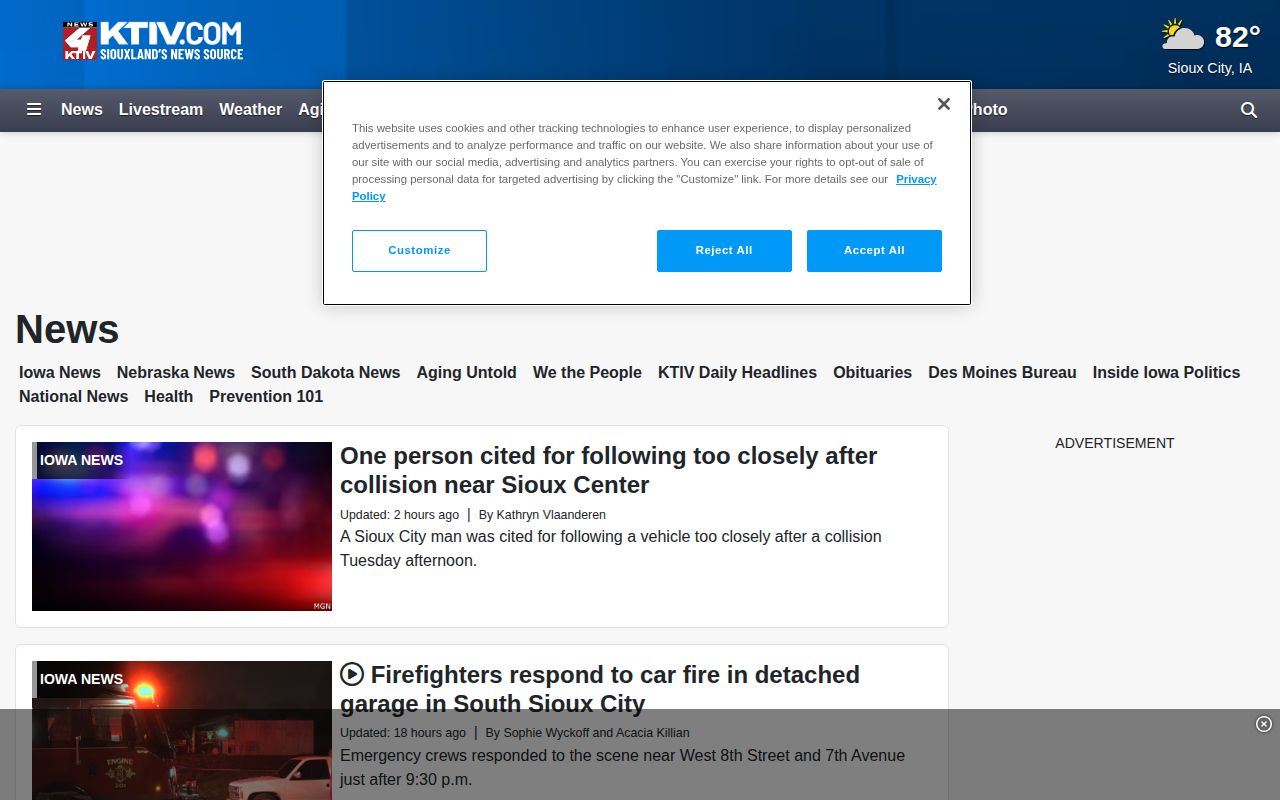
Task: Dismiss the bottom ad overlay close icon
Action: click(1263, 724)
